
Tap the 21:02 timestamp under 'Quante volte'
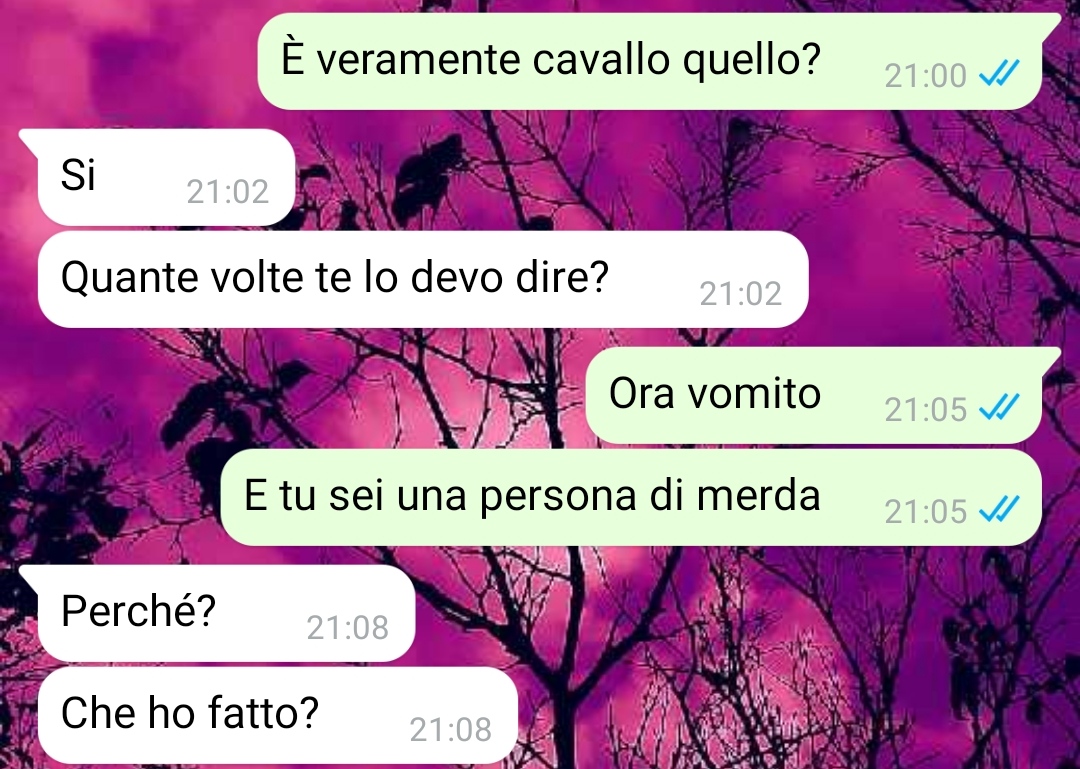[740, 294]
